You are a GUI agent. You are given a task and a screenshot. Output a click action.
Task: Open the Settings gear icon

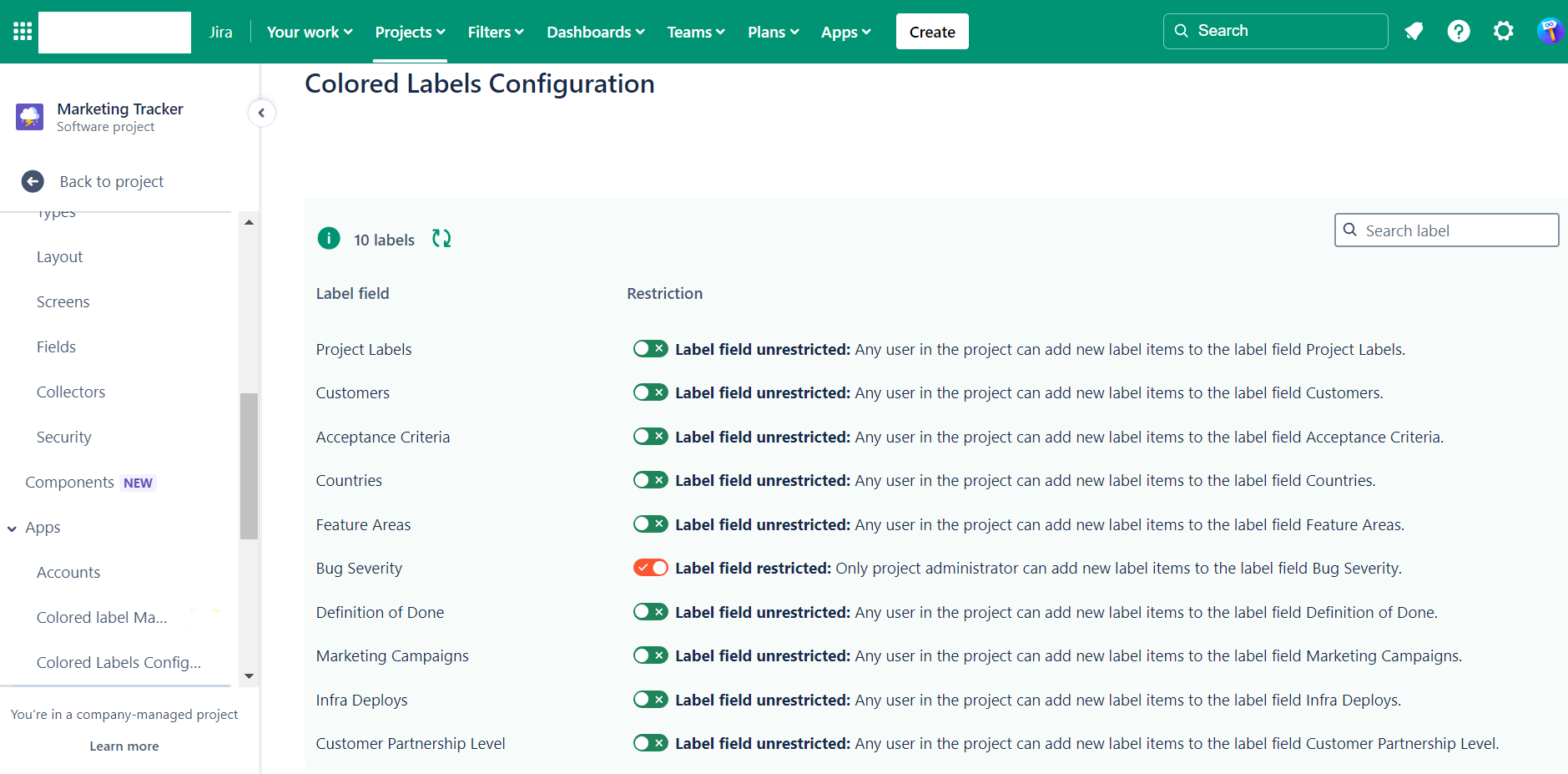pos(1503,32)
